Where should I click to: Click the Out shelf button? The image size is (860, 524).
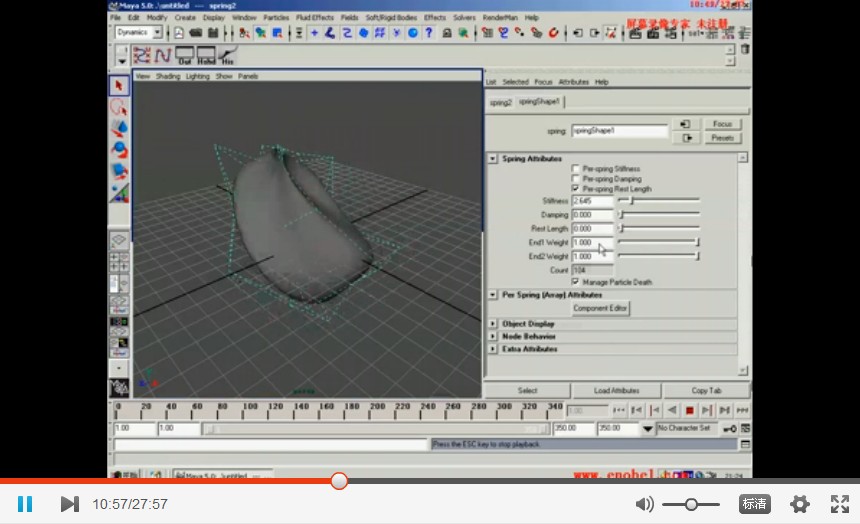pos(185,55)
